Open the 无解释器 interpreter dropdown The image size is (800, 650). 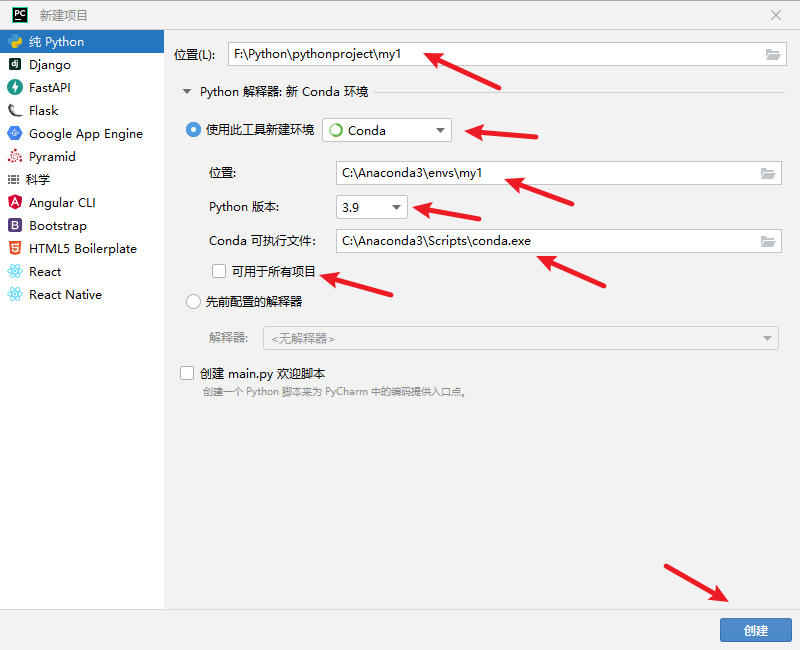[520, 338]
